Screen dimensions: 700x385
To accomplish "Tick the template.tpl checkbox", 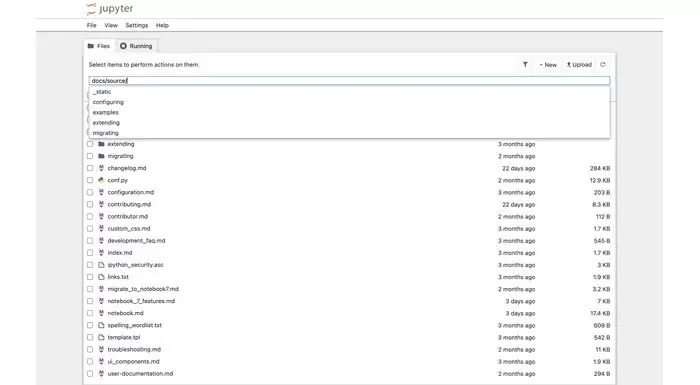I will [90, 337].
